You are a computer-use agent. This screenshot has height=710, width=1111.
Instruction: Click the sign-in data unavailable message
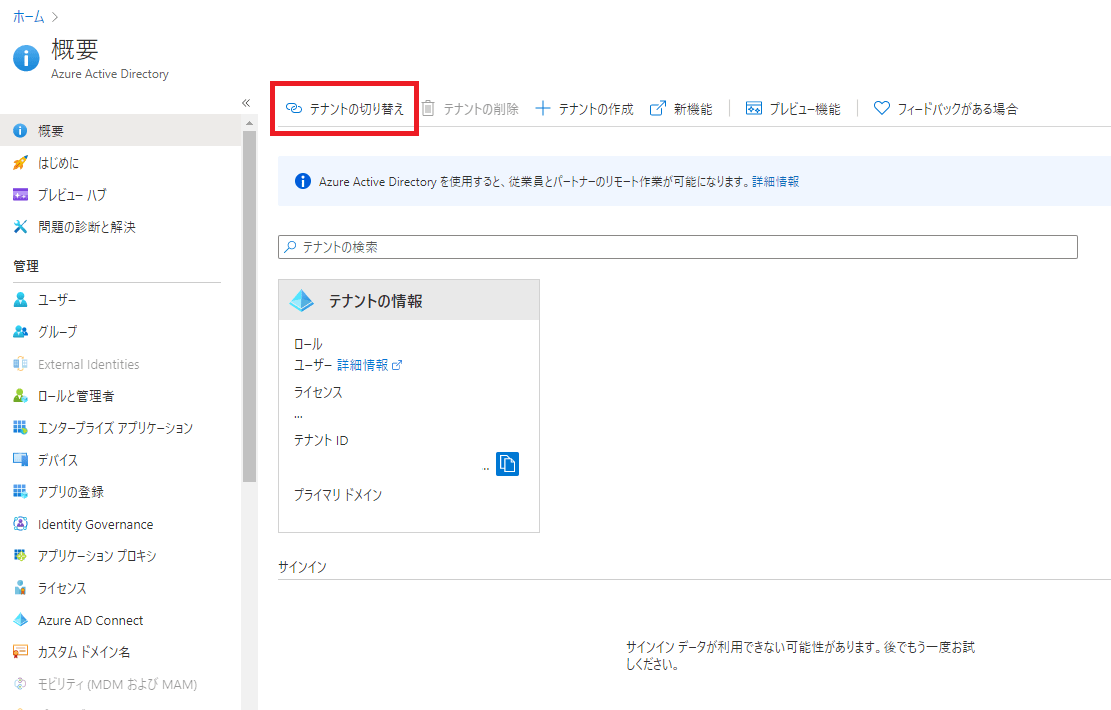[801, 655]
